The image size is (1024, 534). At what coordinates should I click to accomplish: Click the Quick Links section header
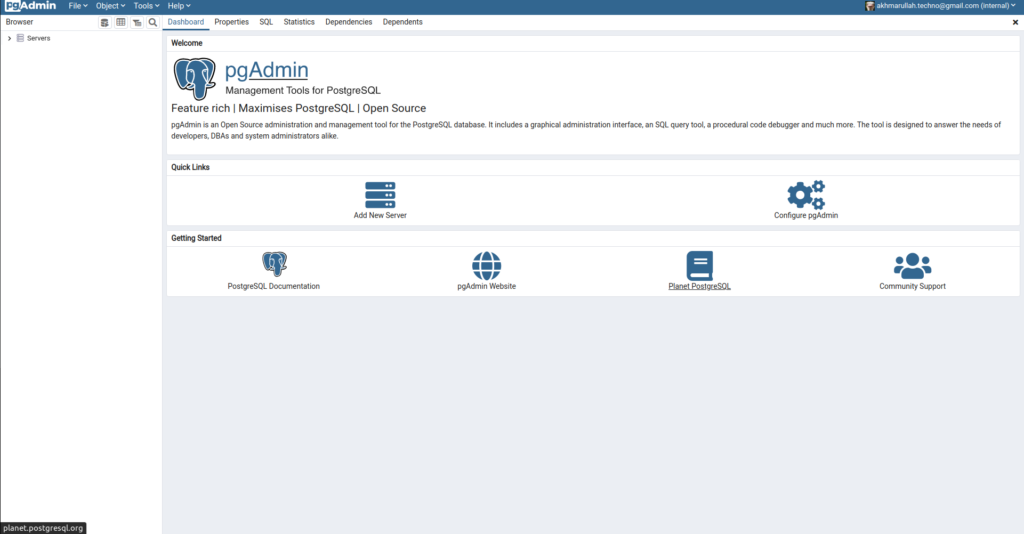coord(190,167)
